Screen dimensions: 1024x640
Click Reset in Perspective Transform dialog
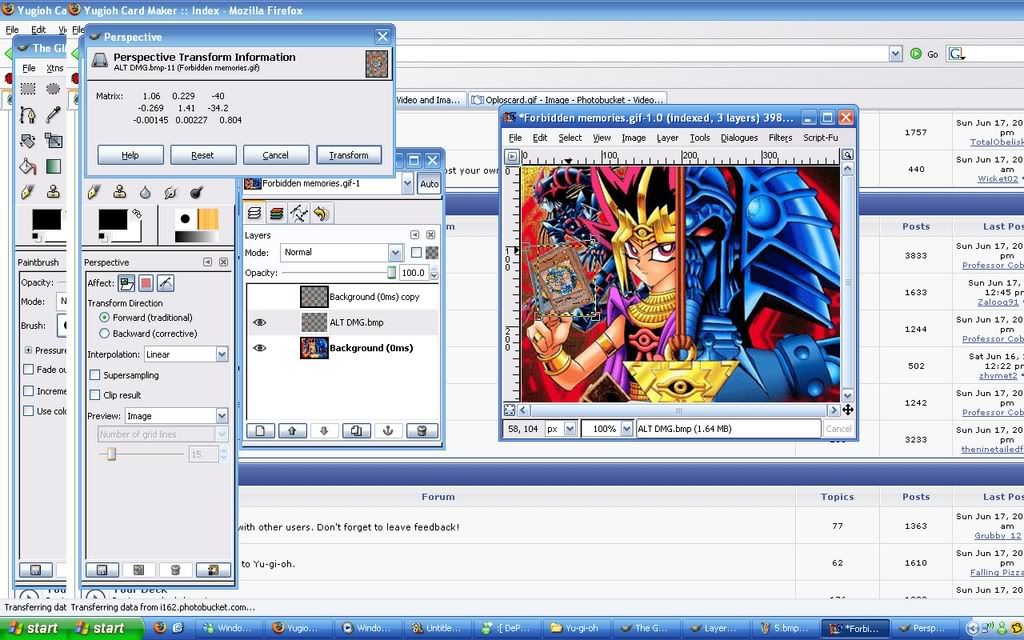[202, 155]
